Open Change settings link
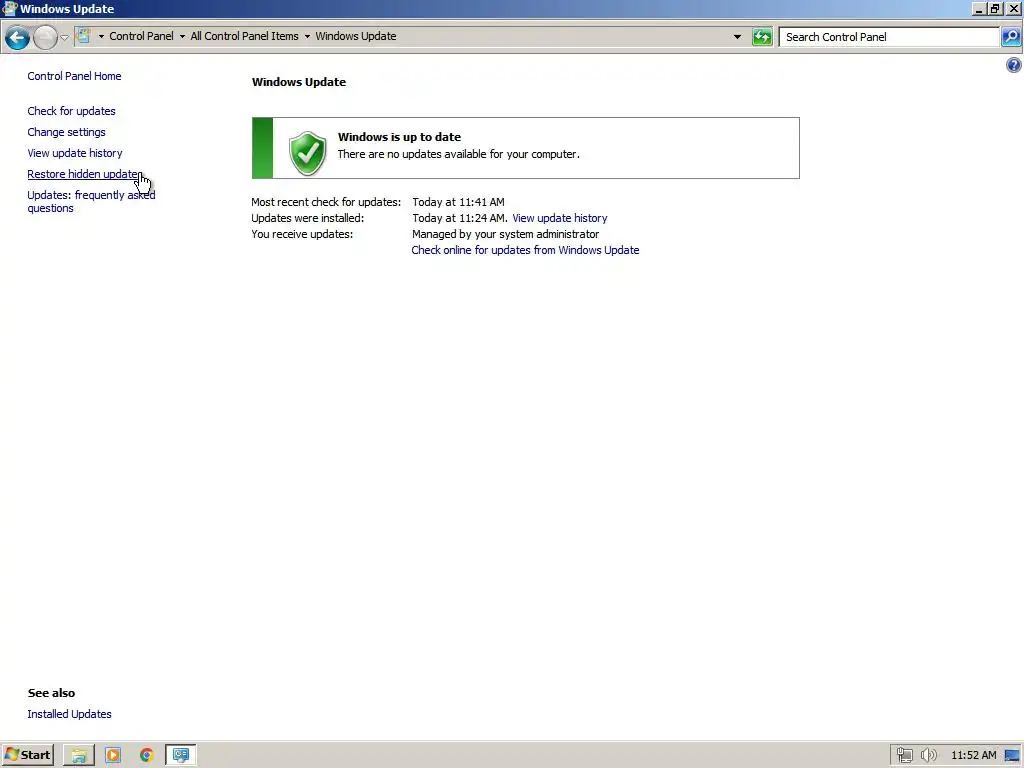The image size is (1024, 768). click(67, 132)
